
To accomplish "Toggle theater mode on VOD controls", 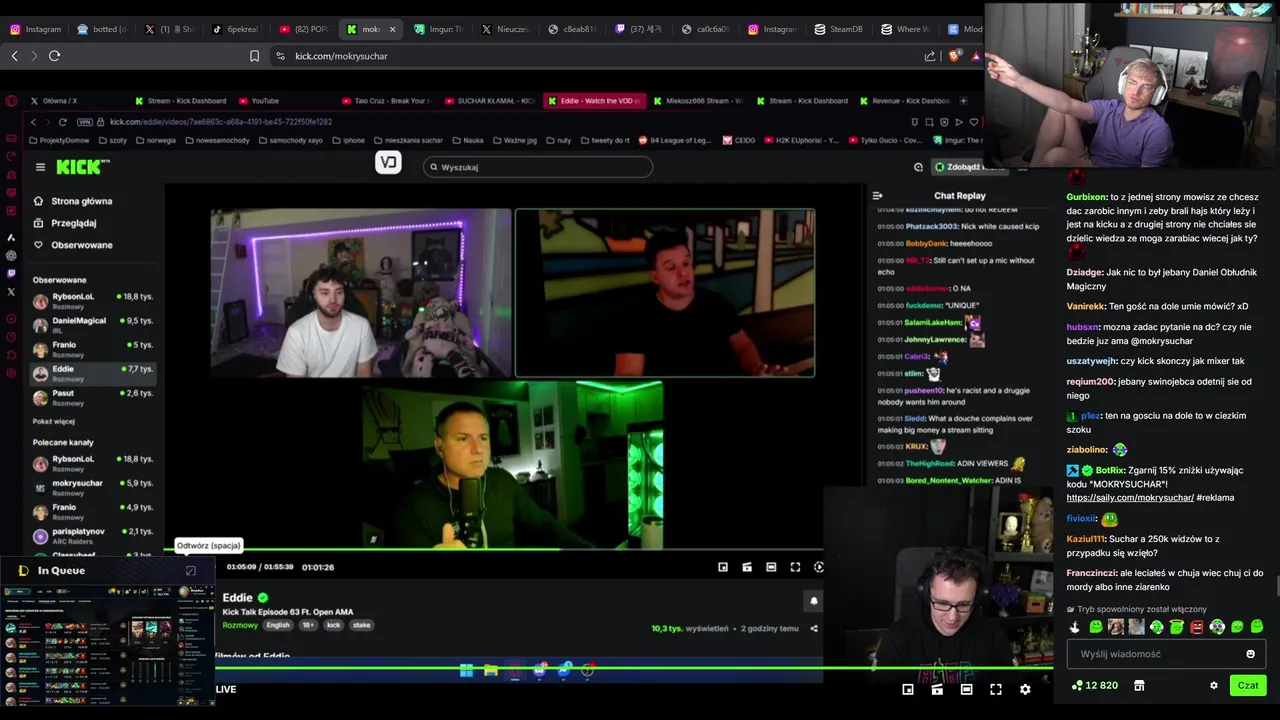I will (x=771, y=567).
